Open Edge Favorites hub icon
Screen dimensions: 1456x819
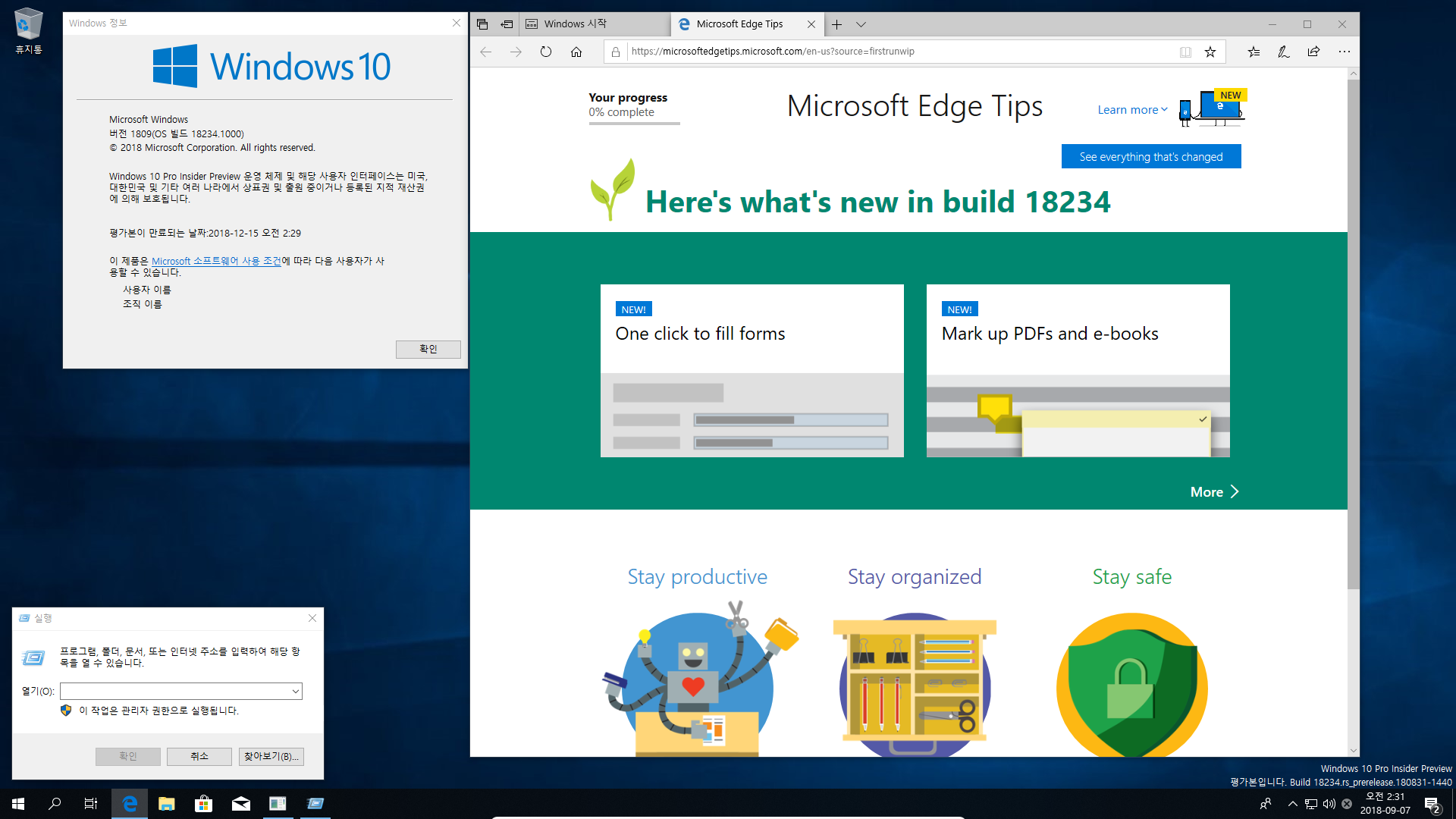click(1254, 52)
